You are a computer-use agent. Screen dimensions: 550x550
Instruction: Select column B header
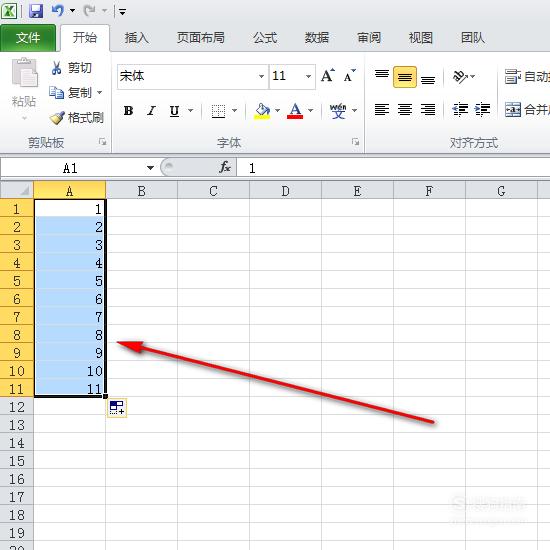(x=141, y=191)
